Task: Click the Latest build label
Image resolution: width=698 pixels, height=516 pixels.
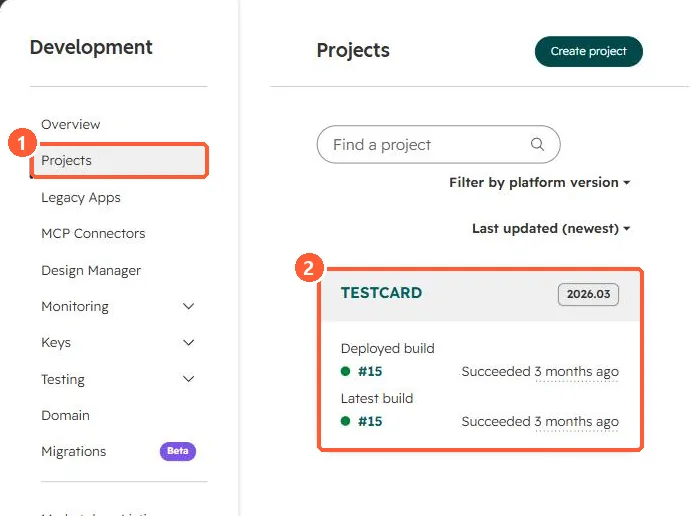Action: click(x=377, y=398)
